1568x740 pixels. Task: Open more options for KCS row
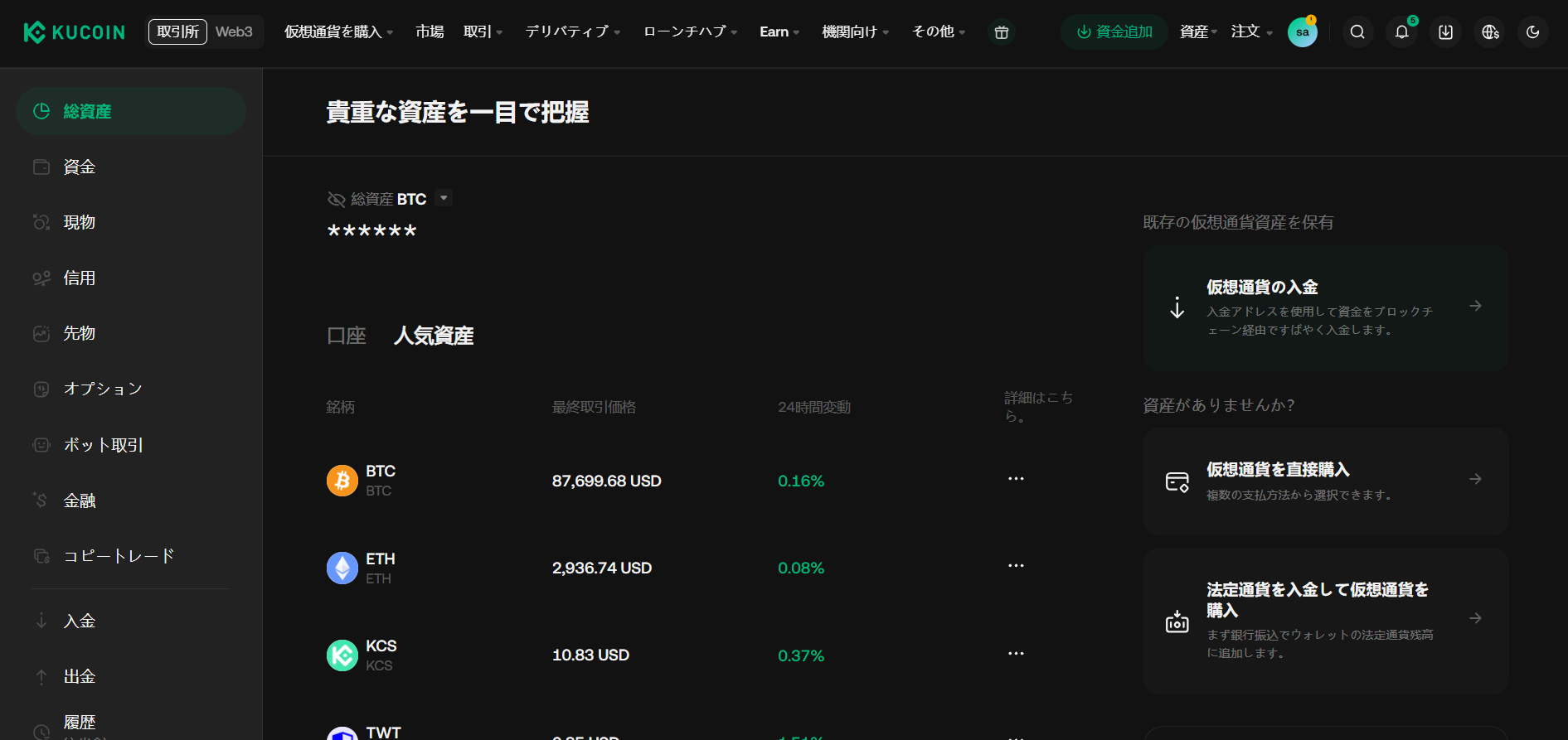[1016, 654]
